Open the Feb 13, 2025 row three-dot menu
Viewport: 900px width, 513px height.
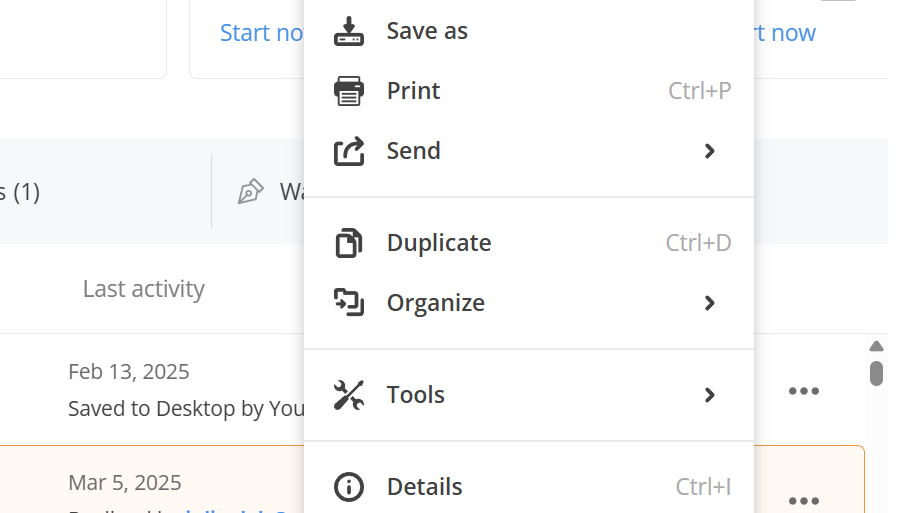804,391
